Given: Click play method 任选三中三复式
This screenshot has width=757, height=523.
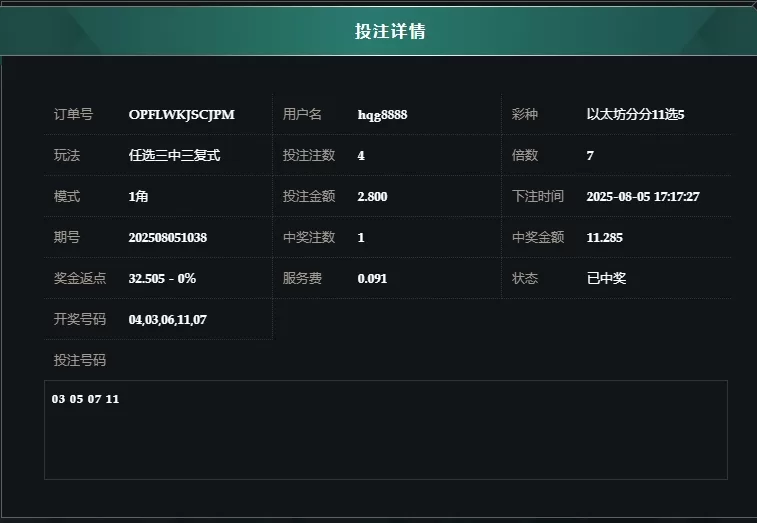Looking at the screenshot, I should (x=174, y=155).
